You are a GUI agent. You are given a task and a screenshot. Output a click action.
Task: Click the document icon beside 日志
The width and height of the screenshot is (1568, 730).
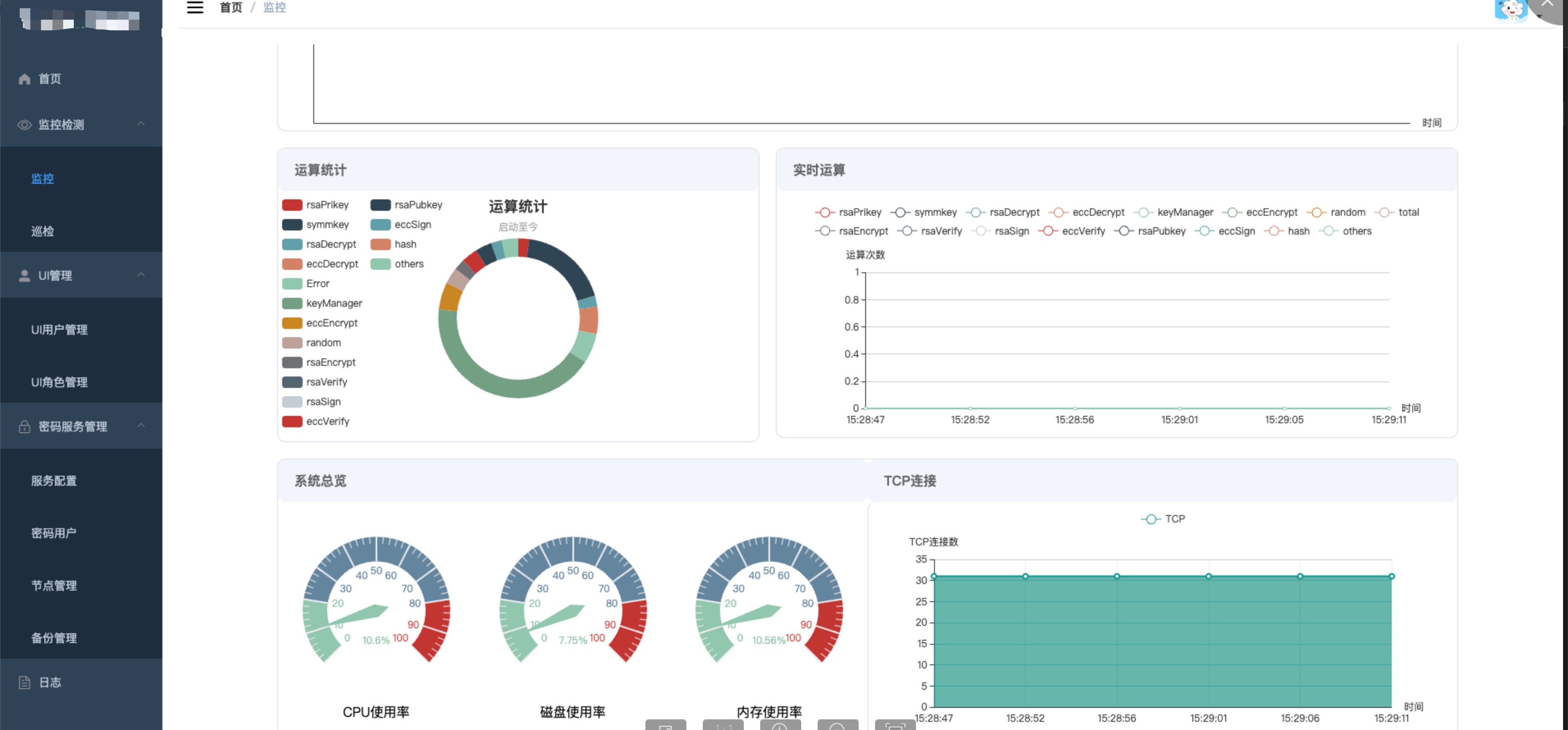coord(24,682)
